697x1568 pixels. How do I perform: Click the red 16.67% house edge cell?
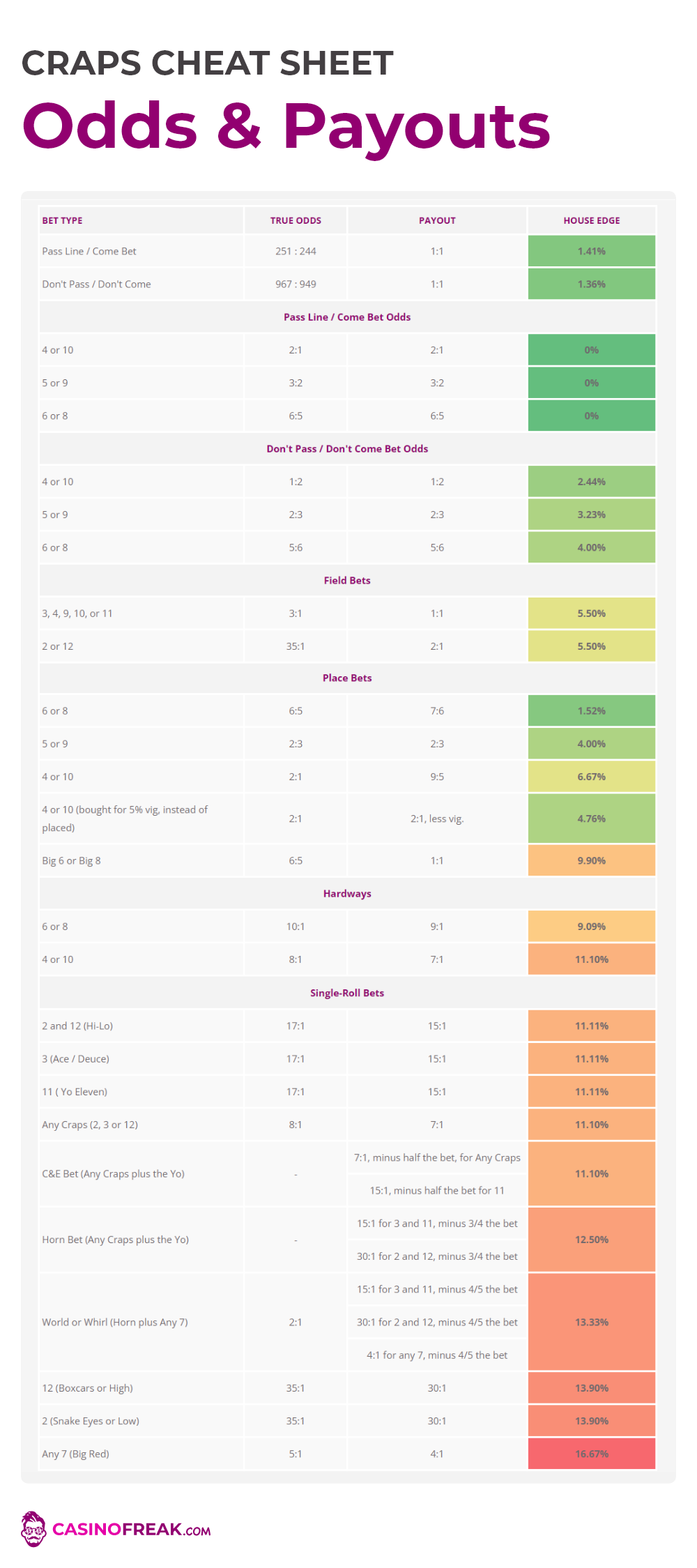click(x=591, y=1454)
